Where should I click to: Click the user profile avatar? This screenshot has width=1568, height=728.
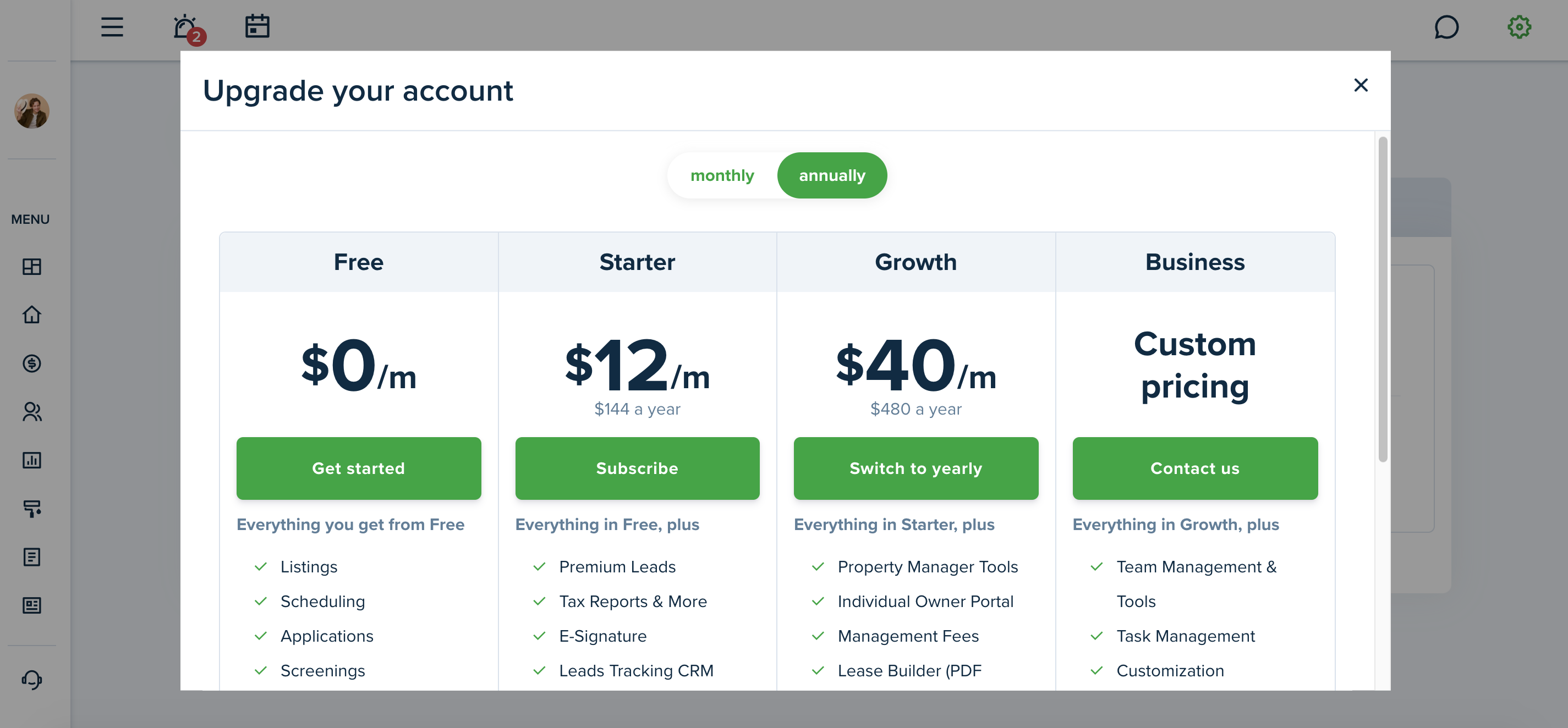point(32,111)
